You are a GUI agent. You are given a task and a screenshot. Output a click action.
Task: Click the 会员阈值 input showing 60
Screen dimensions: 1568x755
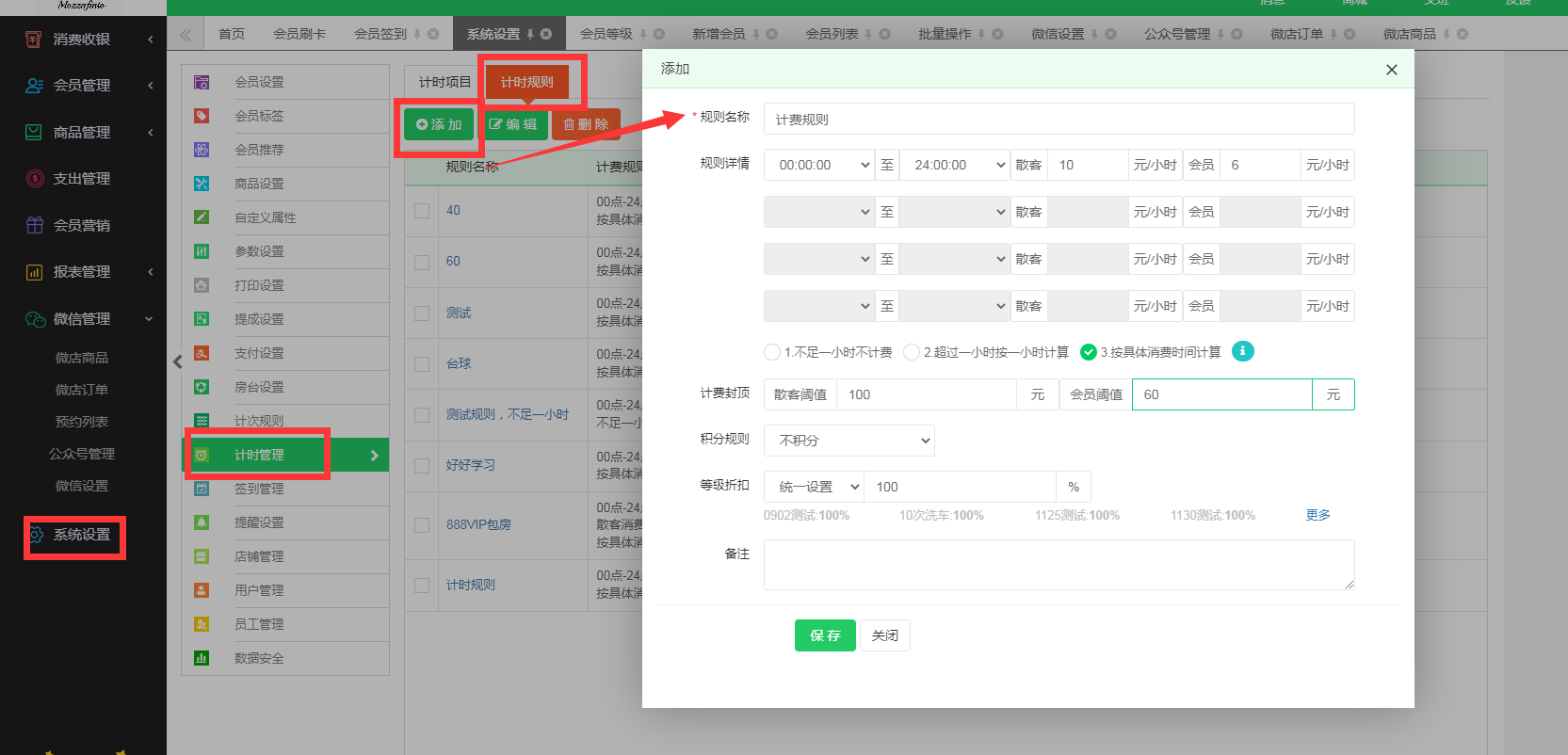pyautogui.click(x=1221, y=394)
